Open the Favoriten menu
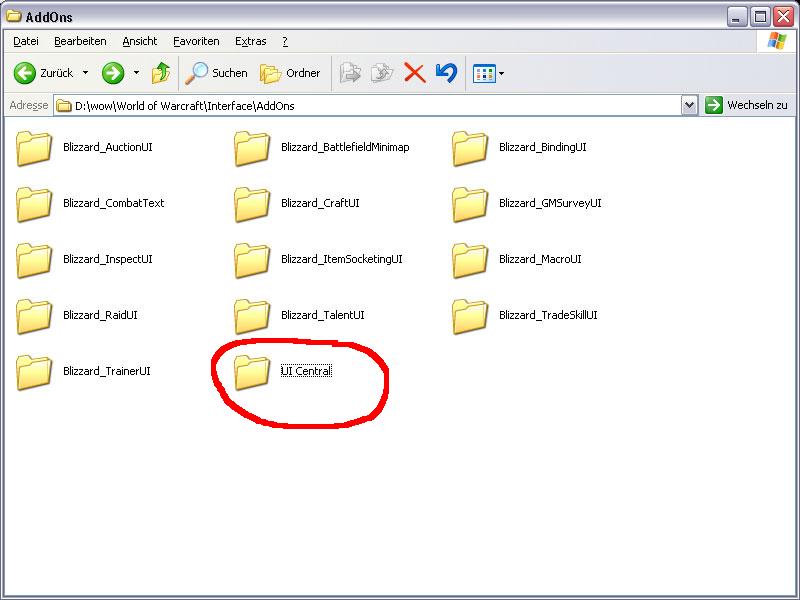The height and width of the screenshot is (600, 800). click(x=196, y=41)
